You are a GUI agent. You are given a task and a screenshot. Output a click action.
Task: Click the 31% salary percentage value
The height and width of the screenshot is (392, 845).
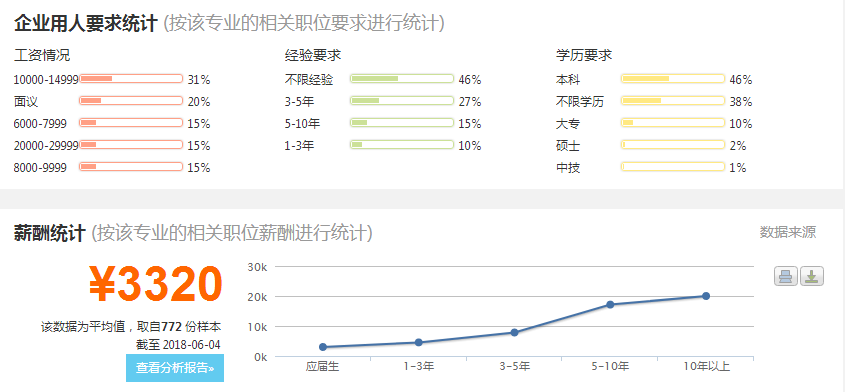tap(199, 80)
